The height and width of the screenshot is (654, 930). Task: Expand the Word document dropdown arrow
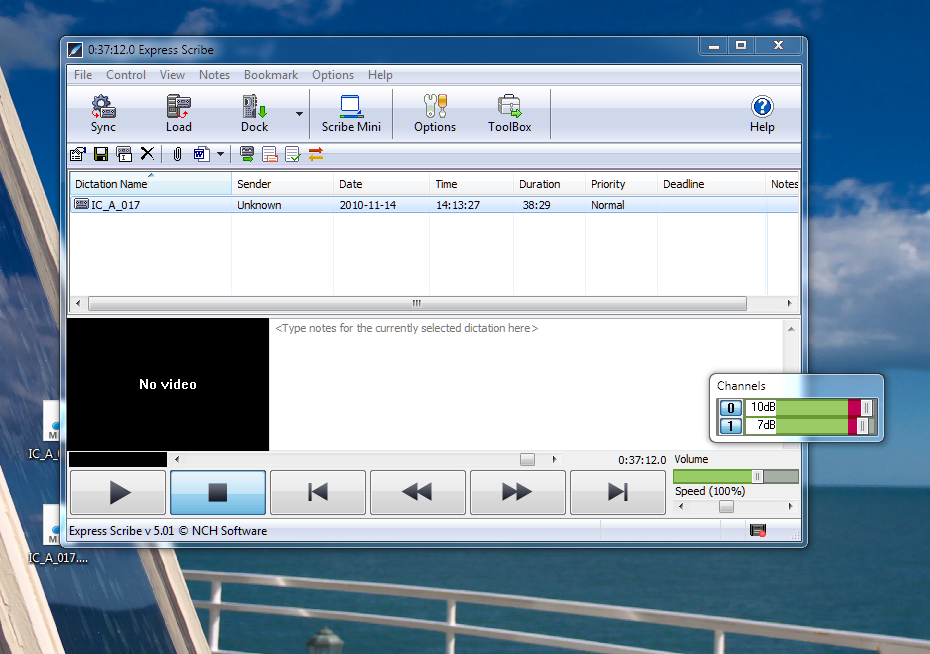point(220,155)
